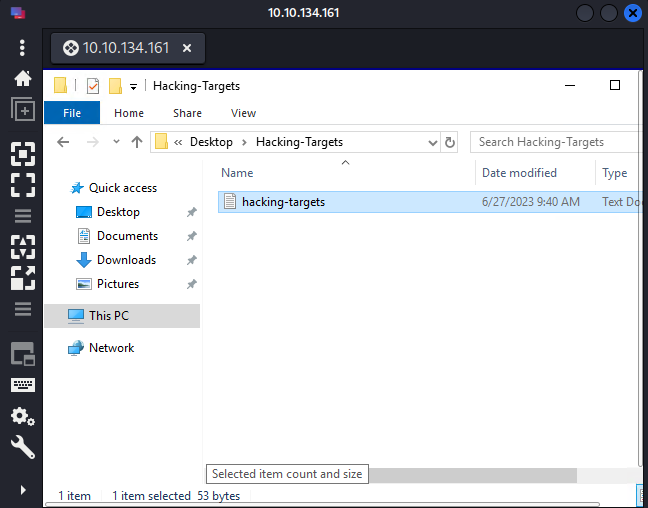Viewport: 648px width, 508px height.
Task: Open Documents in Quick access
Action: click(x=127, y=236)
